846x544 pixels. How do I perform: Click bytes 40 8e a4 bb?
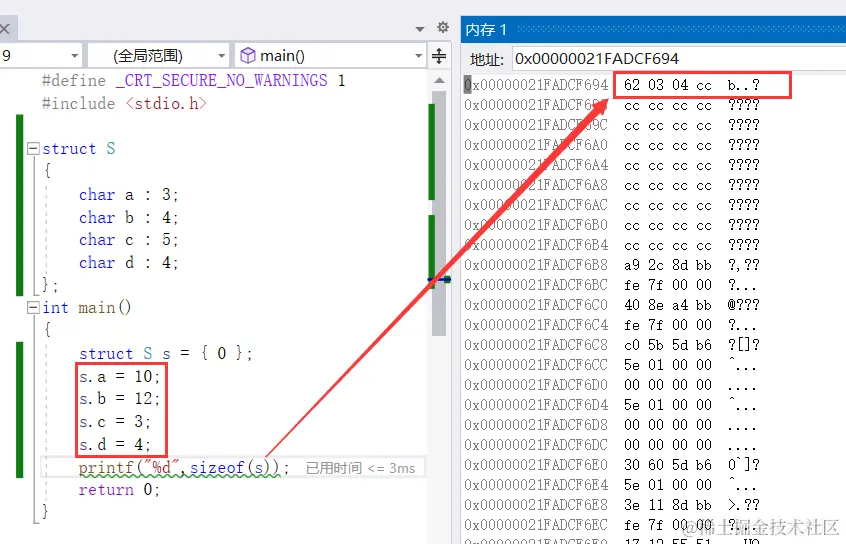[x=667, y=305]
